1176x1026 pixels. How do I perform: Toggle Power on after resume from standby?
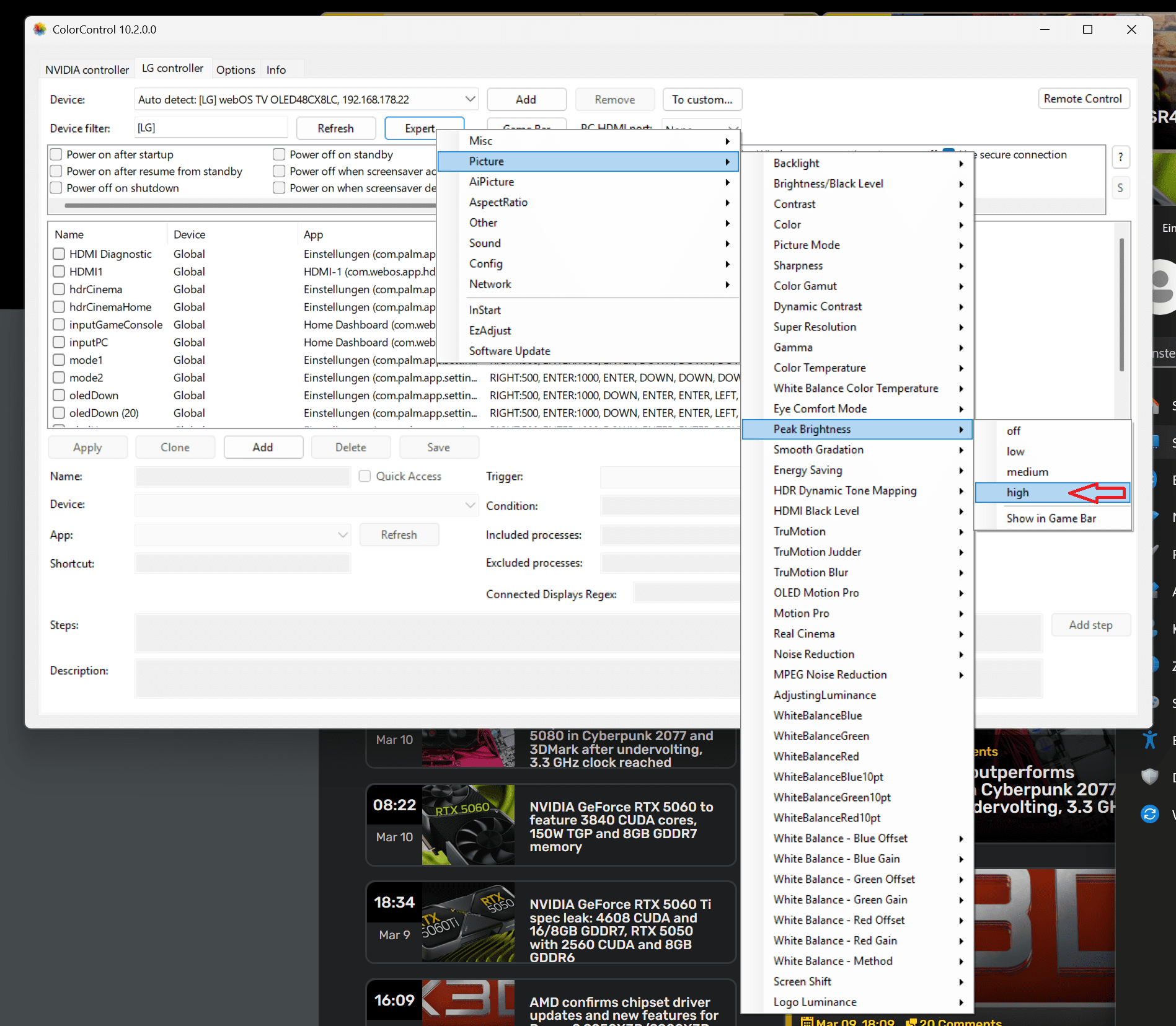coord(56,171)
